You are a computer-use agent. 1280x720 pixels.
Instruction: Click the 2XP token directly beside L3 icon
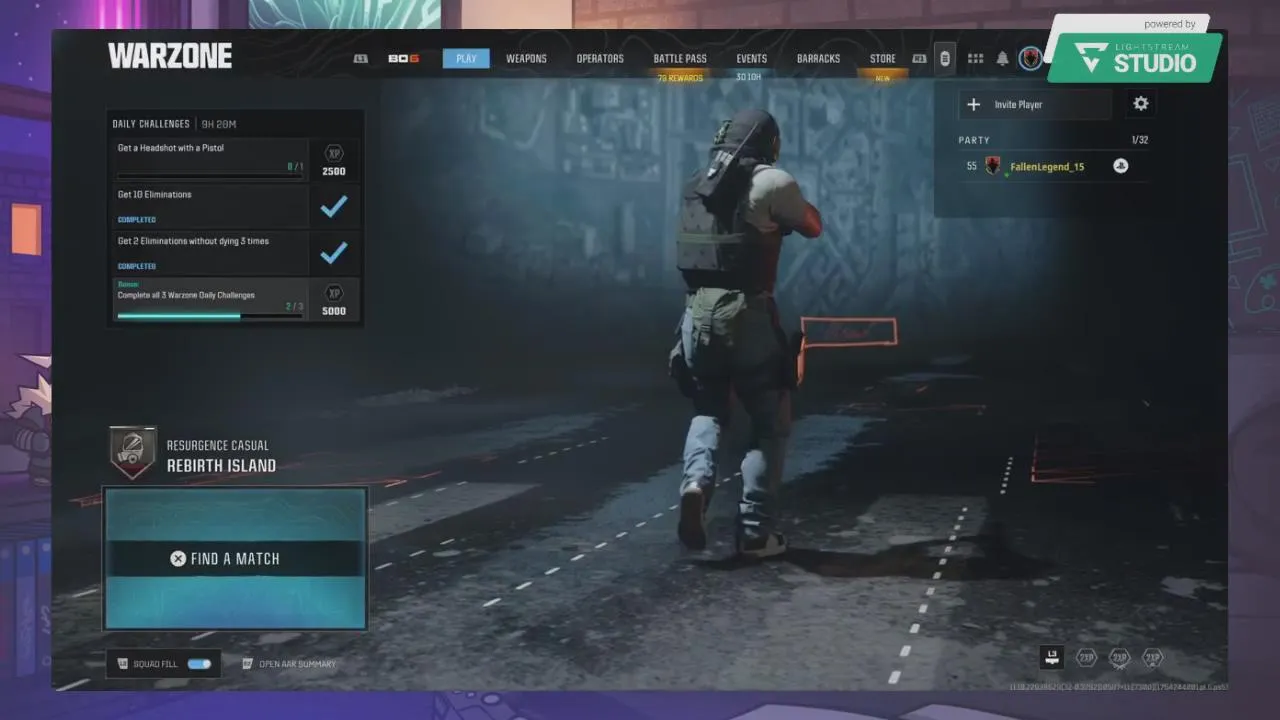point(1086,657)
